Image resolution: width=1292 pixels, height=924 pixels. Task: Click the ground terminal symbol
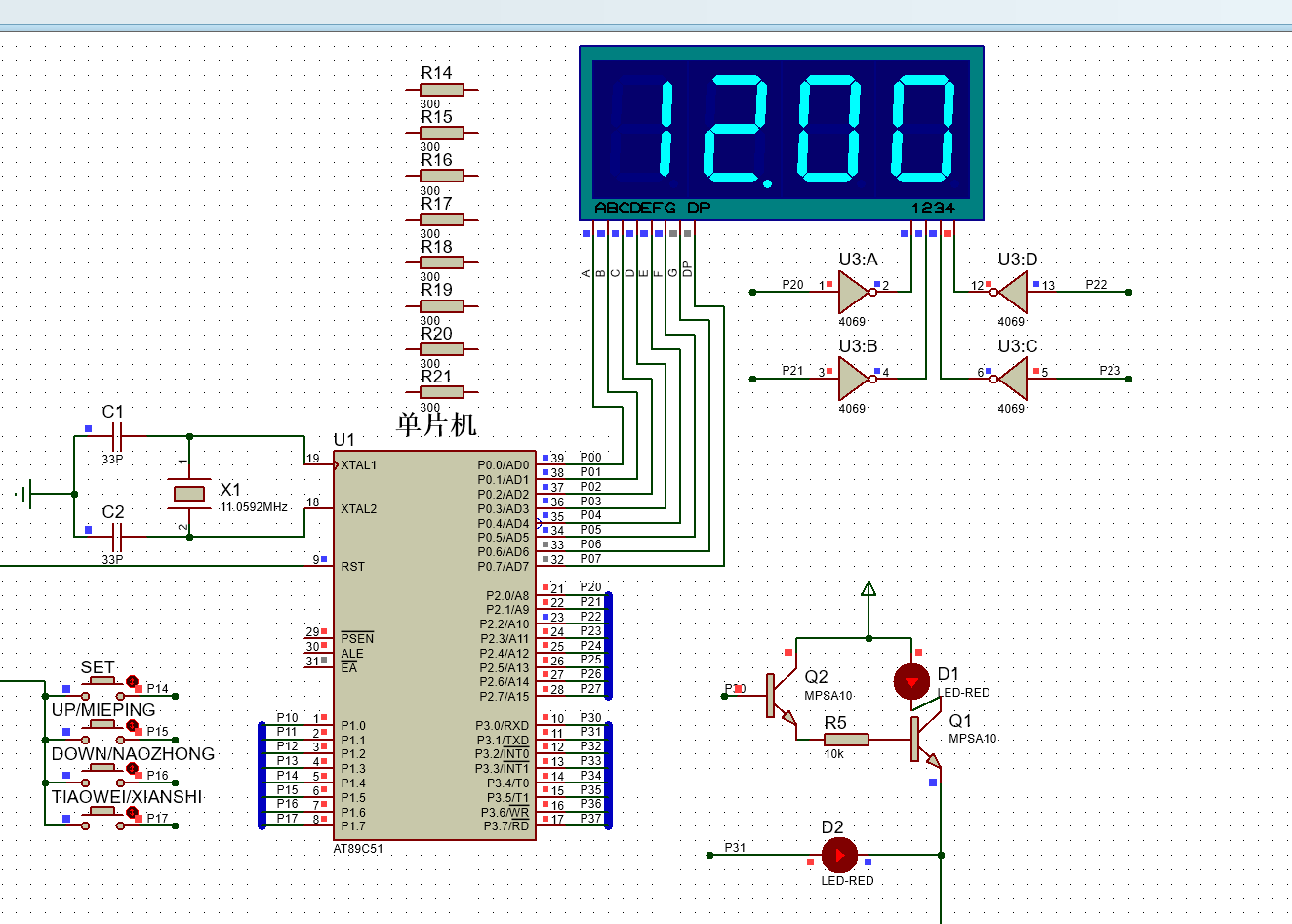tap(25, 494)
